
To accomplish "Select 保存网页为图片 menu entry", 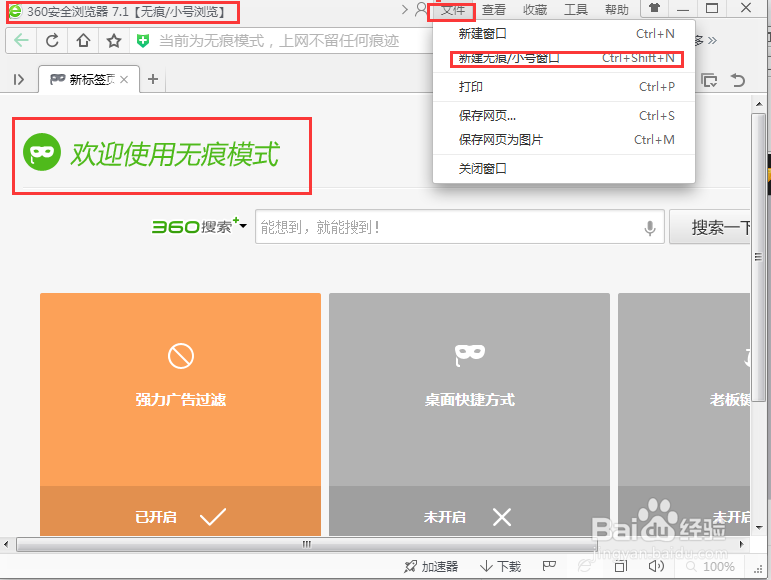I will 564,140.
